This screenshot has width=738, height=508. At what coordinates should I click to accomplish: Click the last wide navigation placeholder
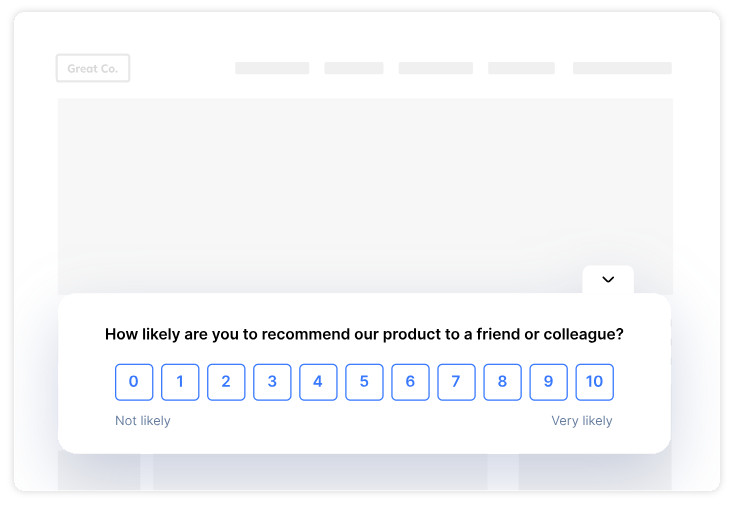622,68
